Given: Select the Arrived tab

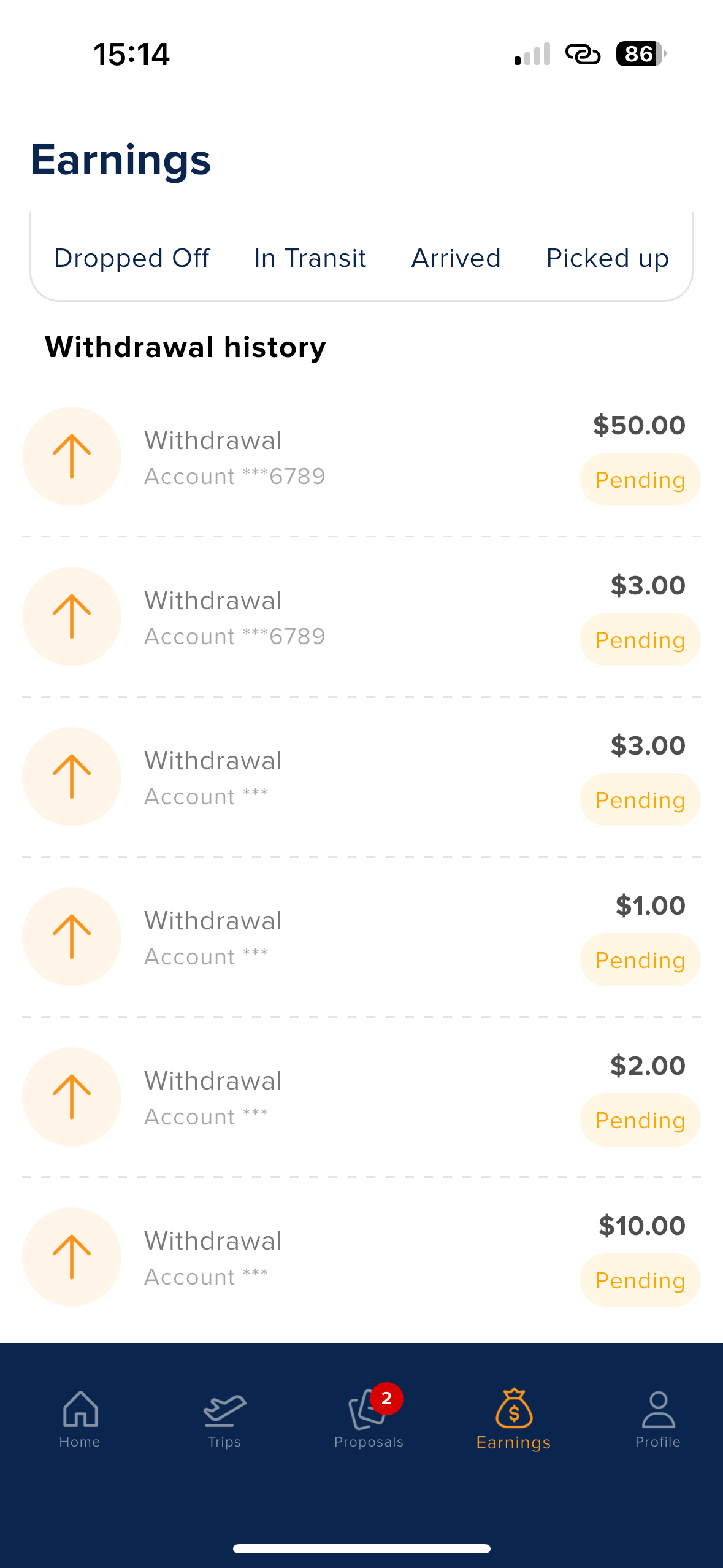Looking at the screenshot, I should [456, 258].
